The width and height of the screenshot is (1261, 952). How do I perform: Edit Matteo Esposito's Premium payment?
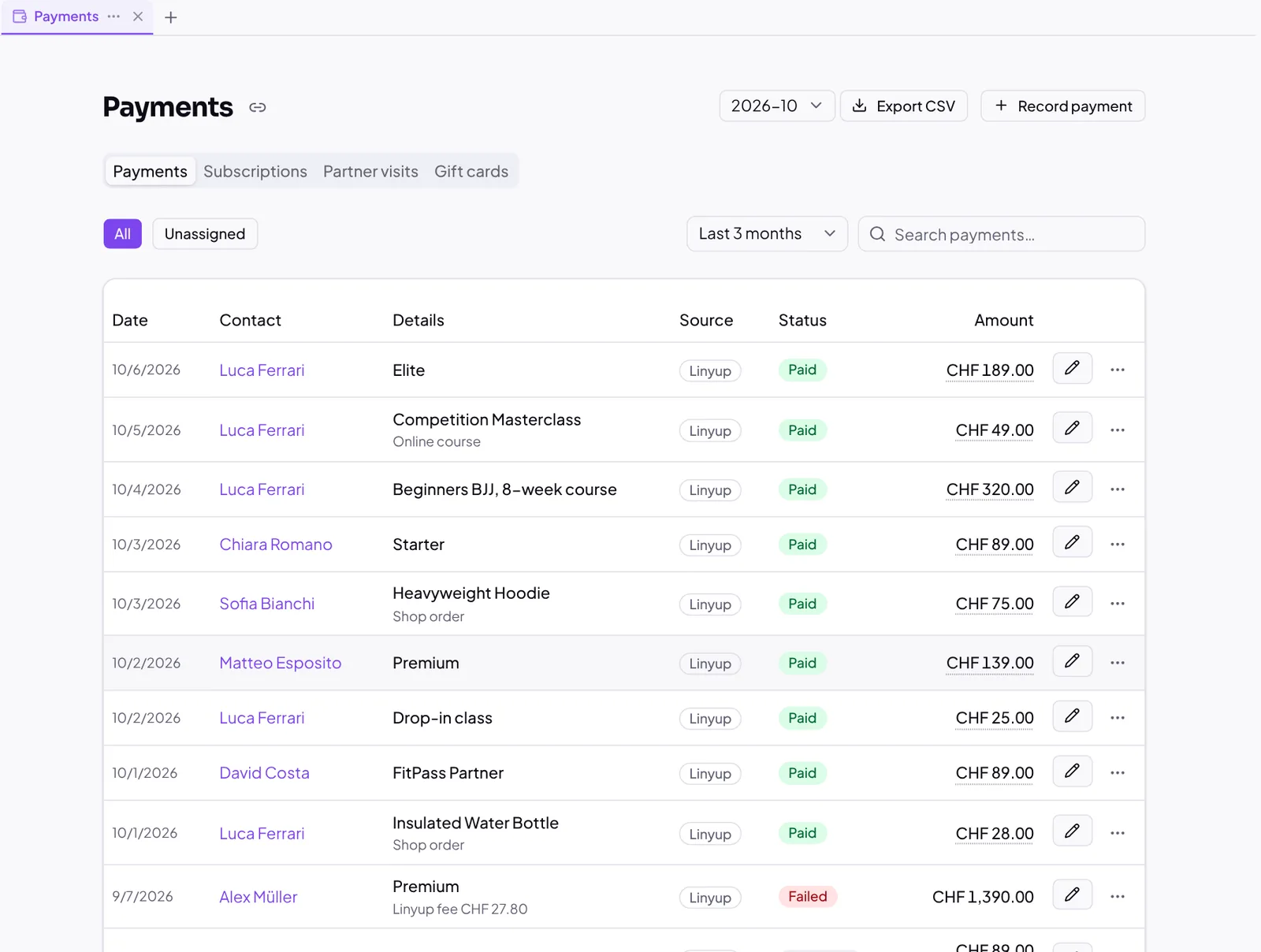[1072, 661]
